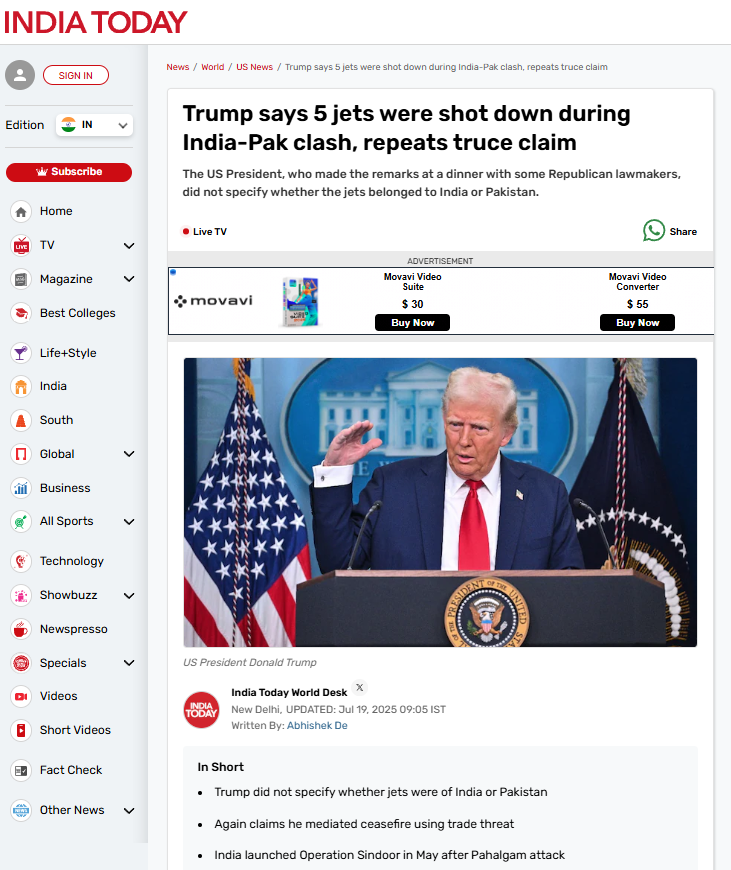Open the Life+Style cocktail icon
731x870 pixels.
coord(21,353)
